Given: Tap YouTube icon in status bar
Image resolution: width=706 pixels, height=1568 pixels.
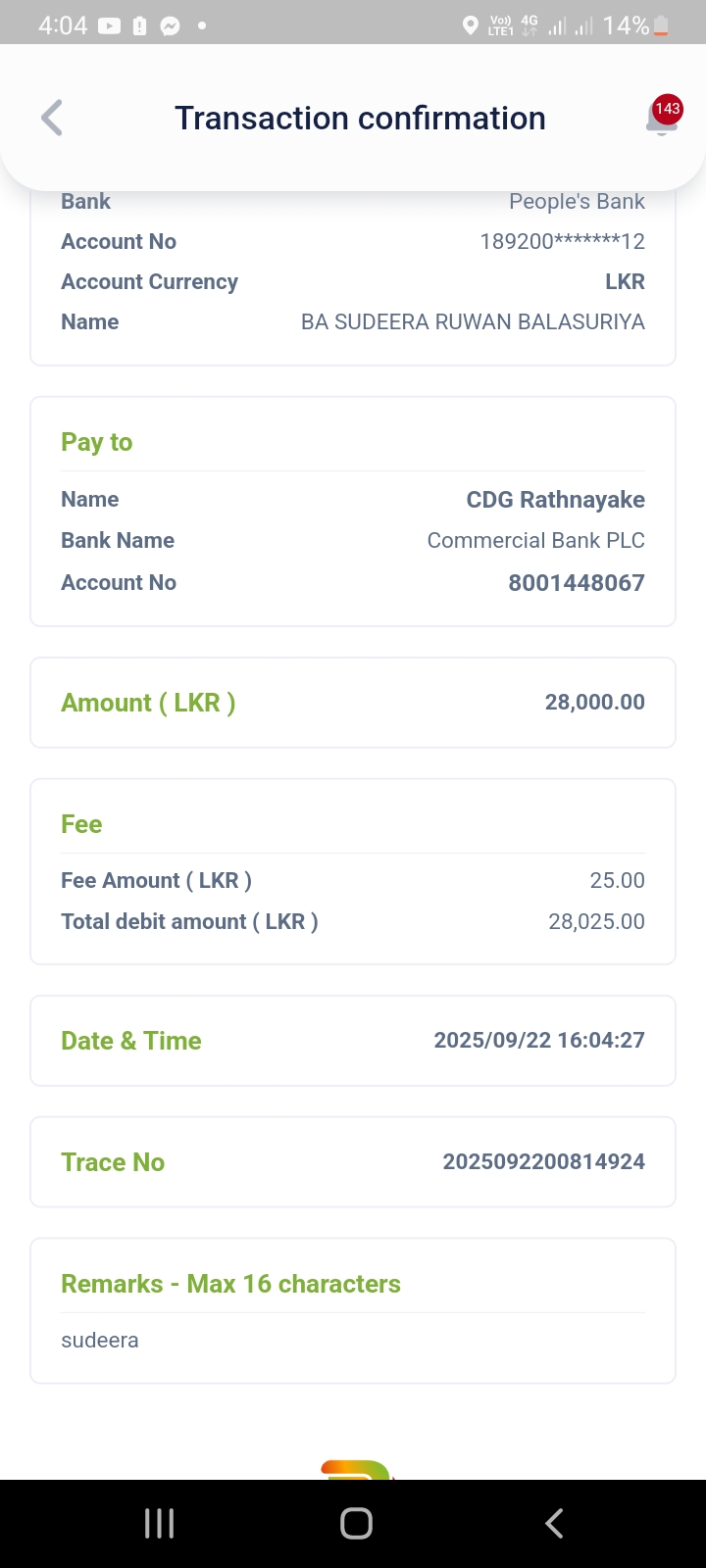Looking at the screenshot, I should tap(109, 26).
